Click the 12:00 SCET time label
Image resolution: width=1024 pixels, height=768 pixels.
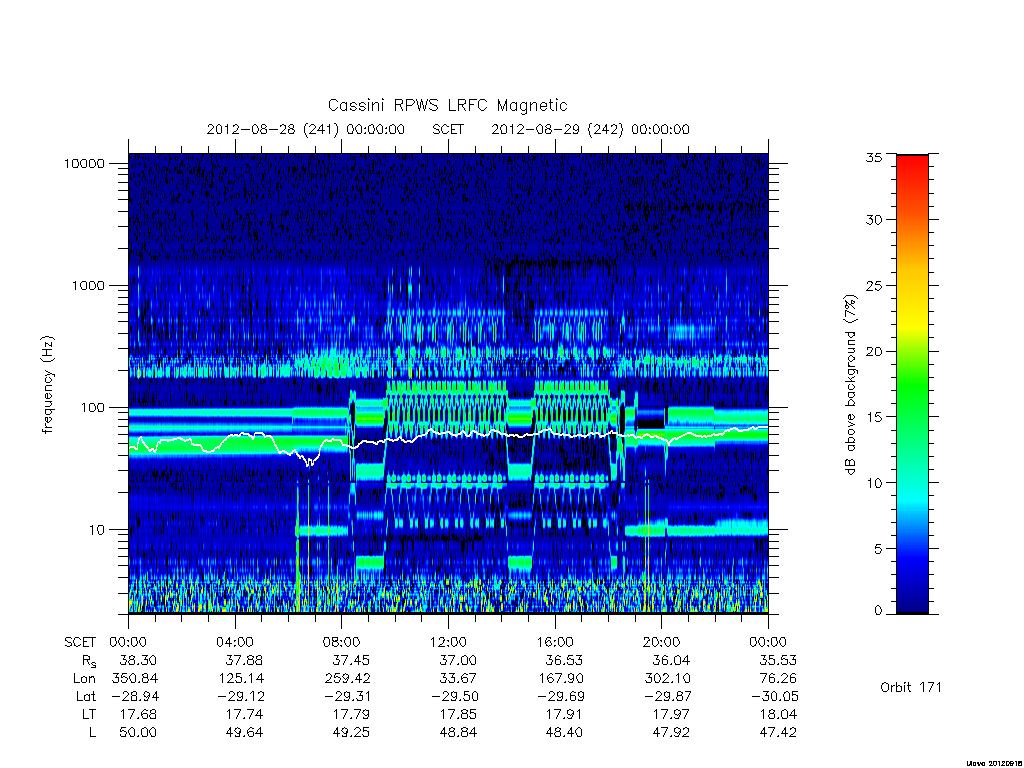click(x=449, y=642)
